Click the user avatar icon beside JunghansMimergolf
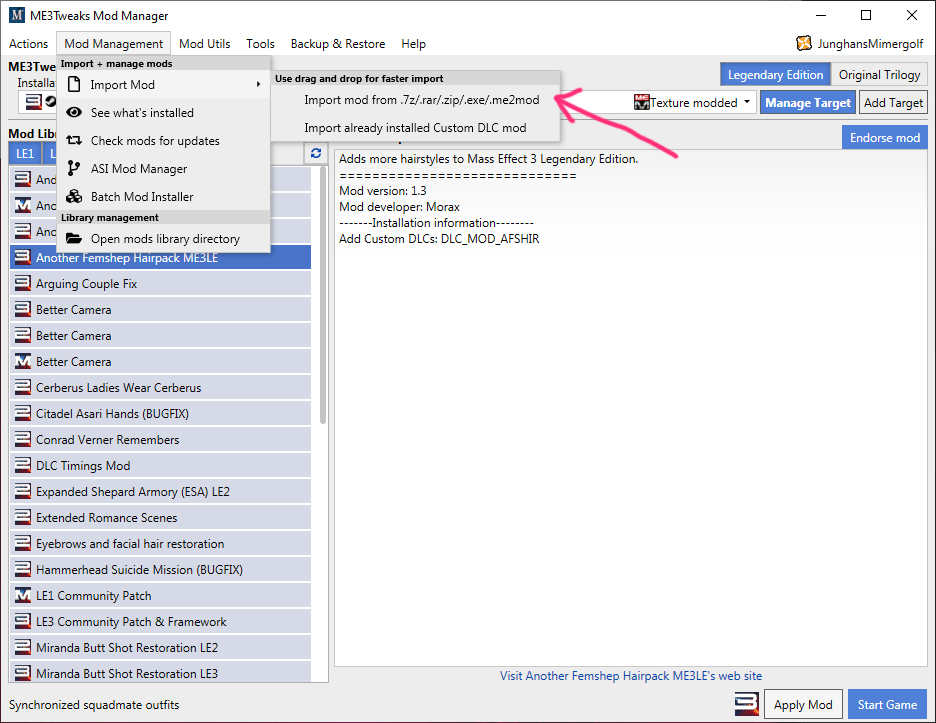The image size is (936, 723). click(x=804, y=43)
